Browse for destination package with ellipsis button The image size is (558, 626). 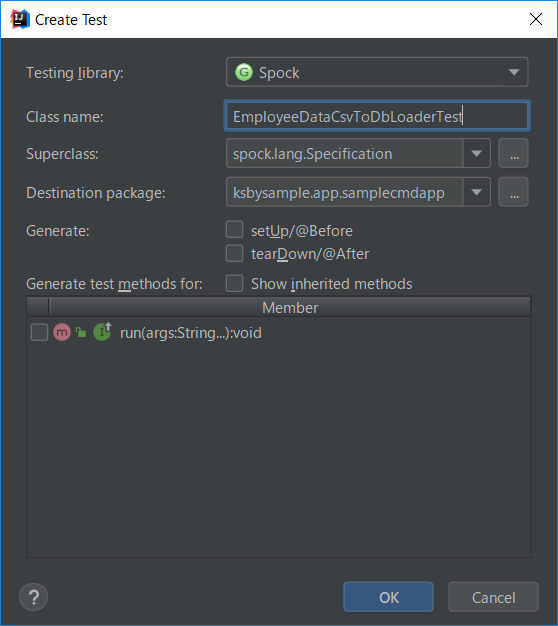click(514, 192)
